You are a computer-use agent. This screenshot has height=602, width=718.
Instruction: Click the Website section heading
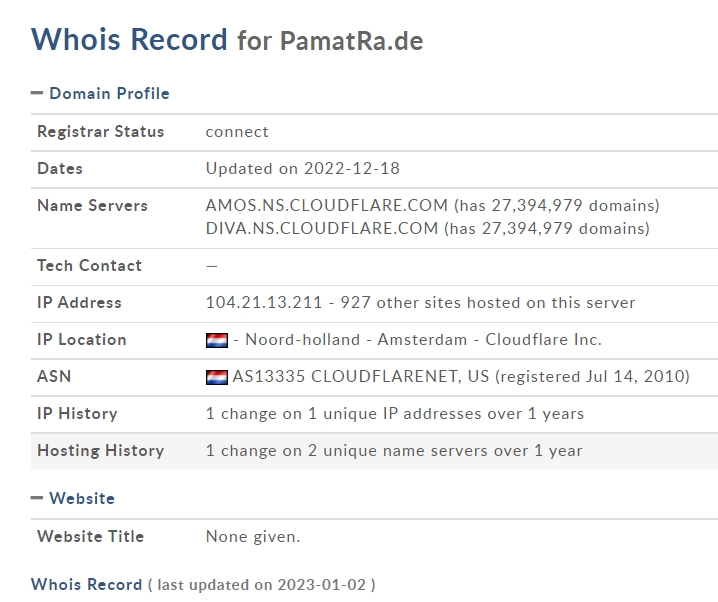(x=82, y=498)
